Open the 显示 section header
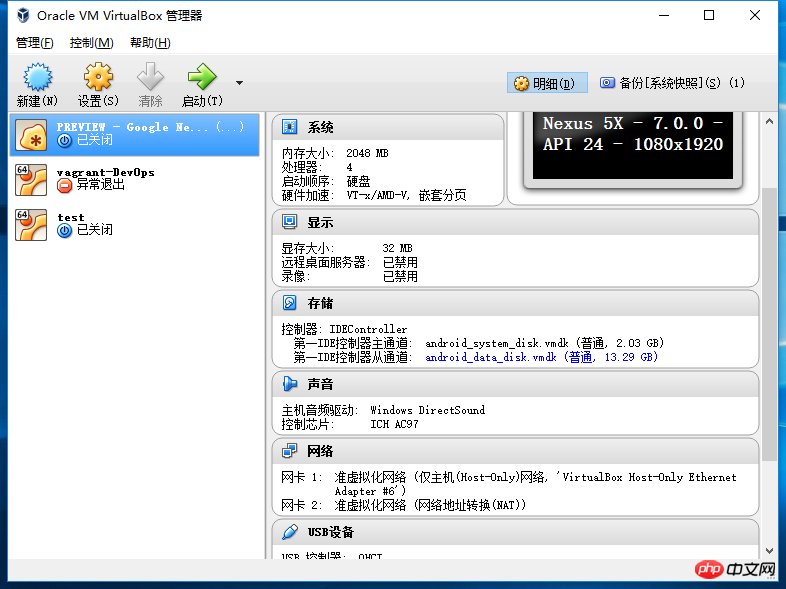 coord(515,223)
